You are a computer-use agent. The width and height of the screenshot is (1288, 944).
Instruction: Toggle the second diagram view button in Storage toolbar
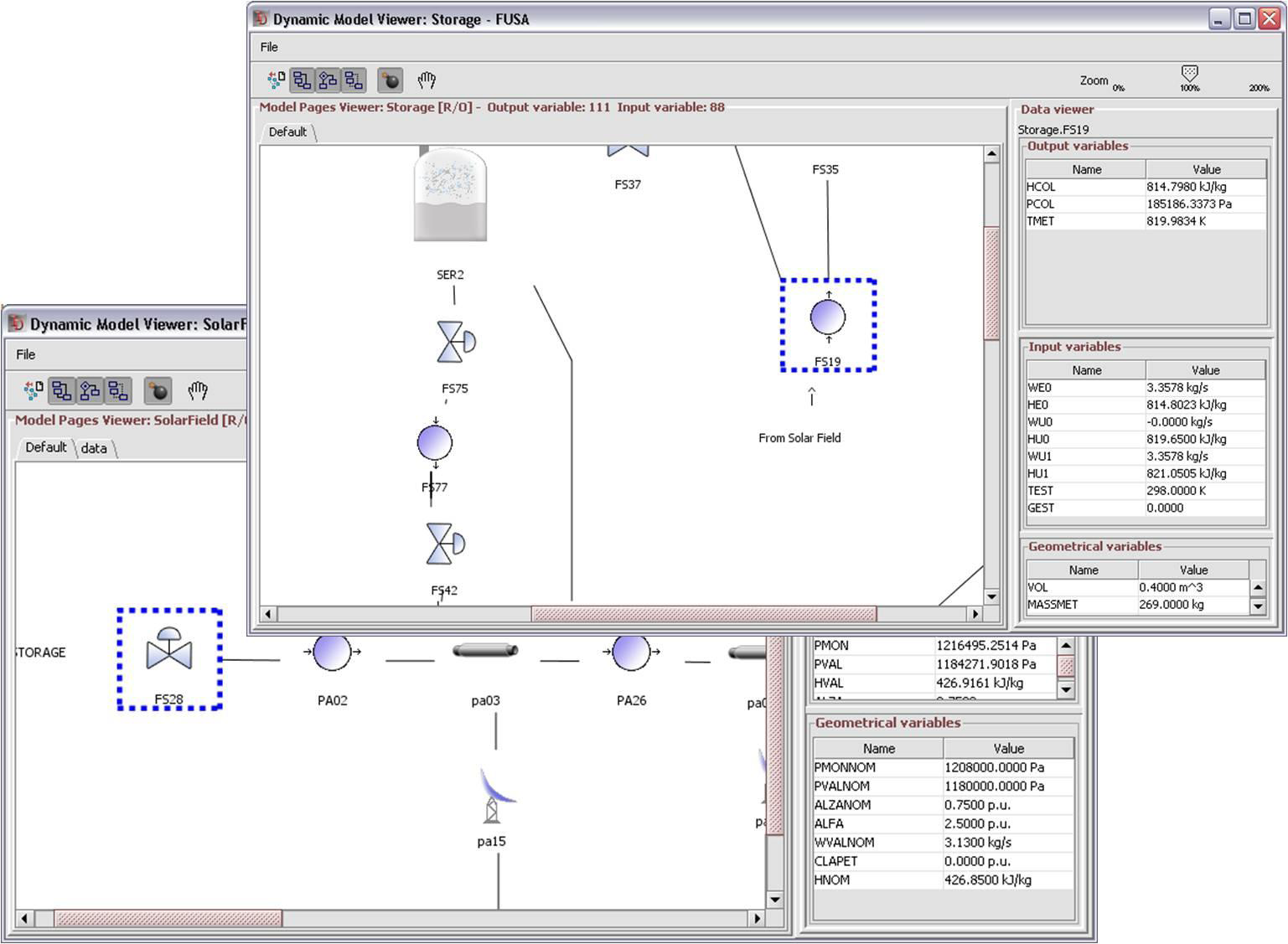tap(328, 80)
